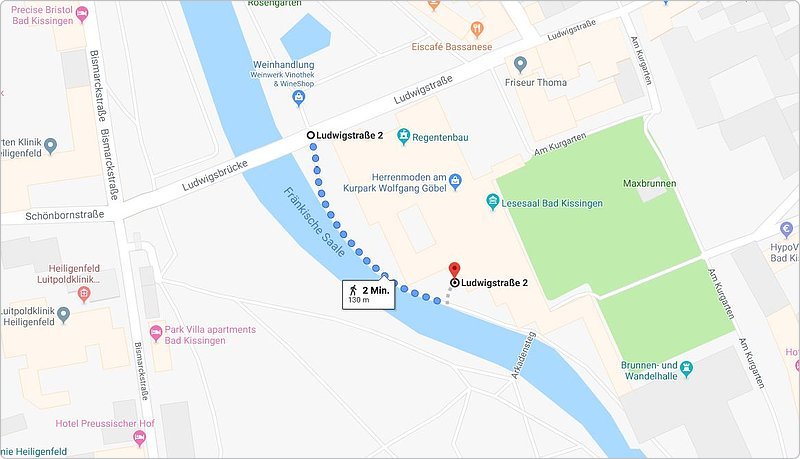Select the Regentenbau landmark icon
Viewport: 800px width, 459px height.
point(404,137)
